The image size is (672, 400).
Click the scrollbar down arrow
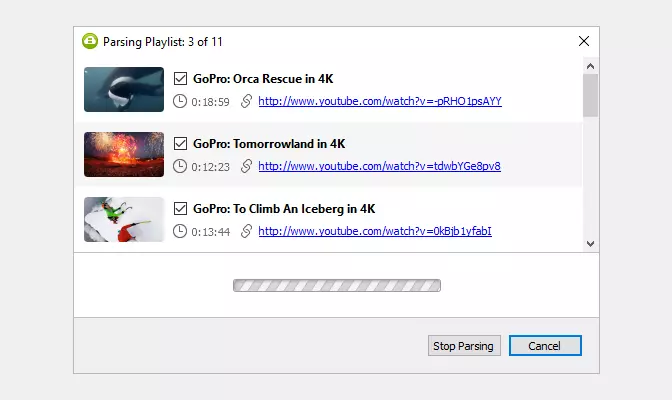point(591,244)
